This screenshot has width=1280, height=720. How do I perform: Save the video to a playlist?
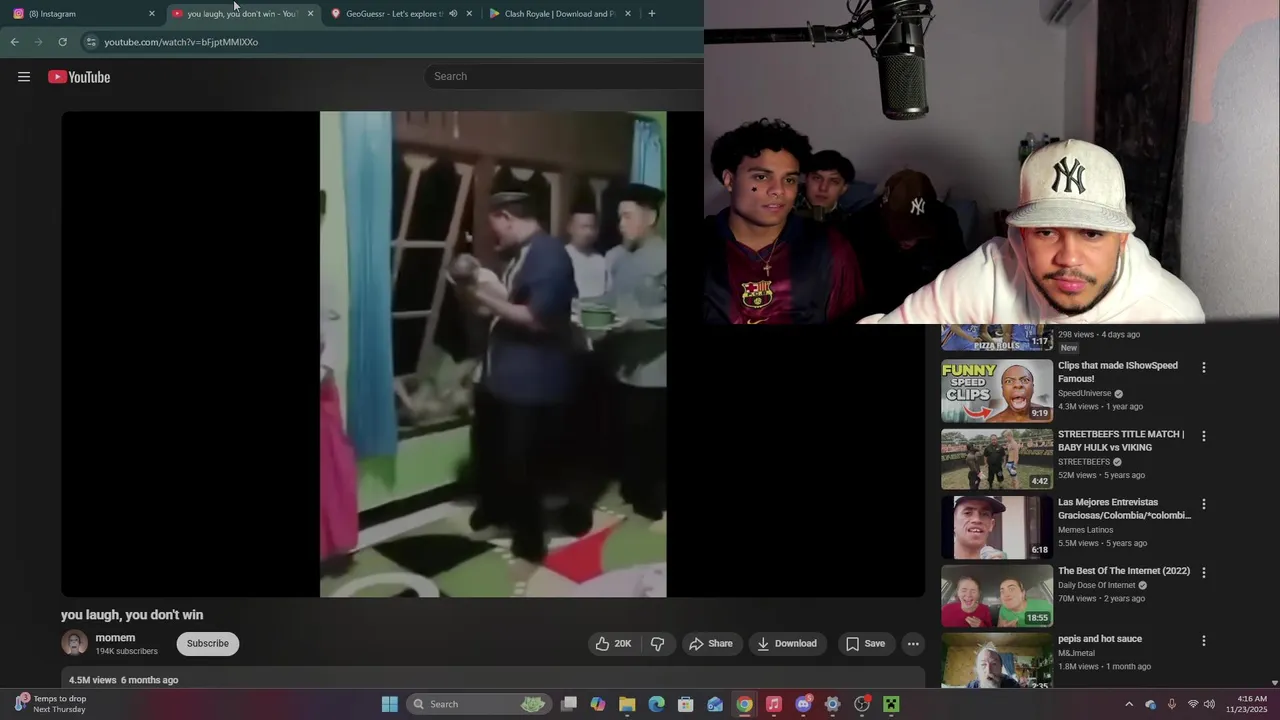[866, 643]
